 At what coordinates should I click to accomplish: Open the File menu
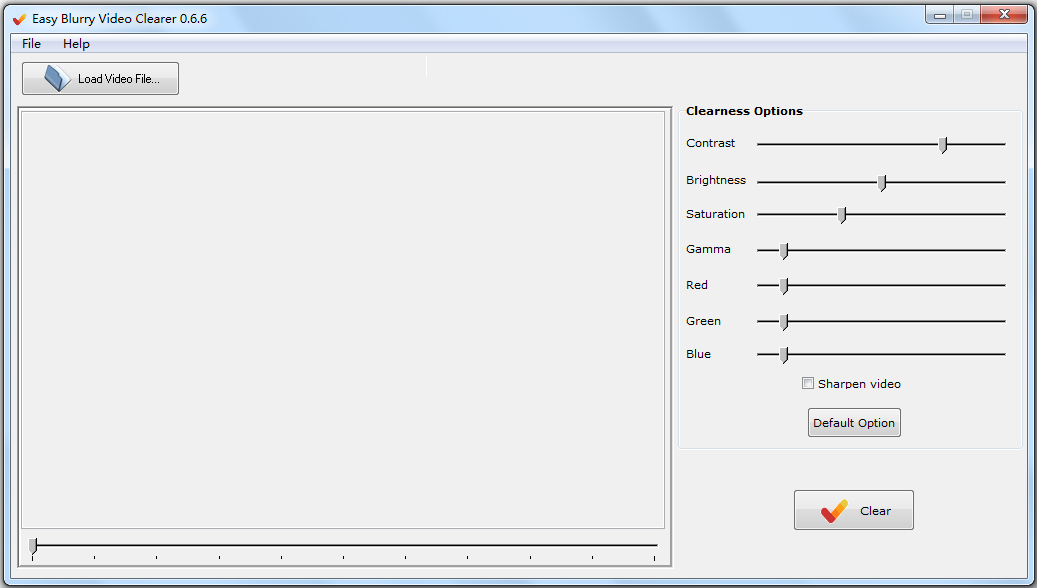pos(32,44)
